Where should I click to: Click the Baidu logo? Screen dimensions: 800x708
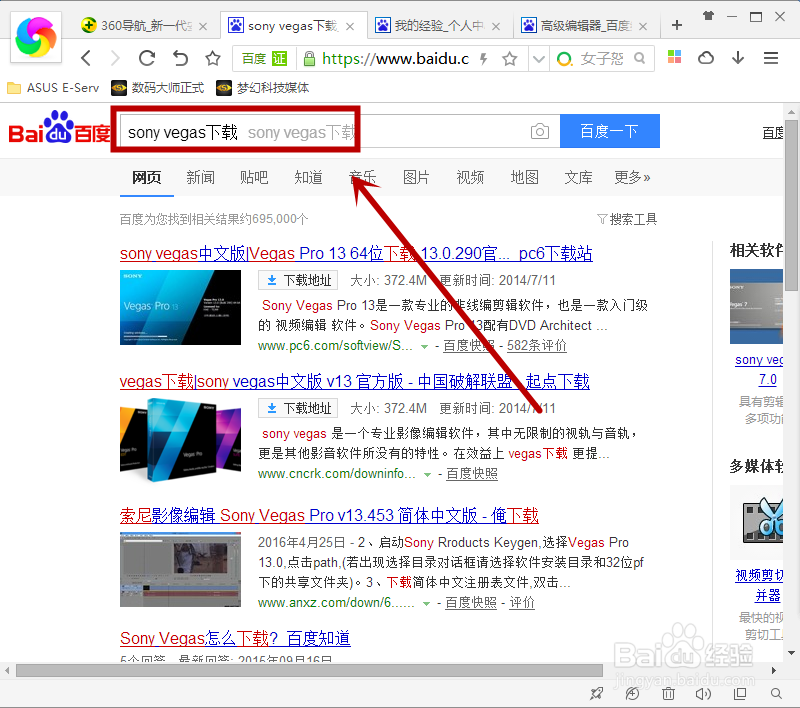click(60, 128)
